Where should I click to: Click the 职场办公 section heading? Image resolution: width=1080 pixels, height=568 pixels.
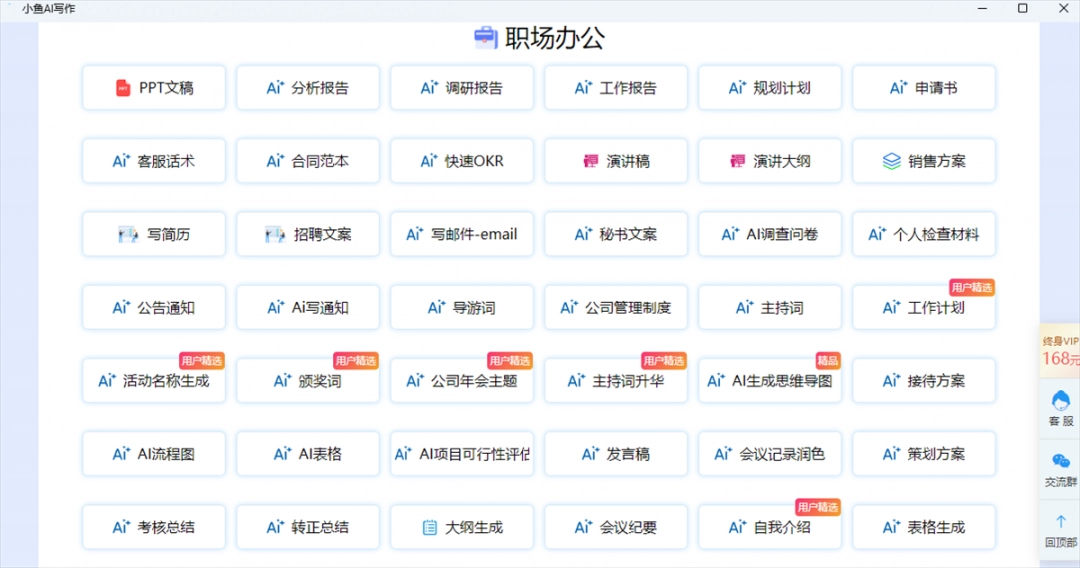pos(554,38)
